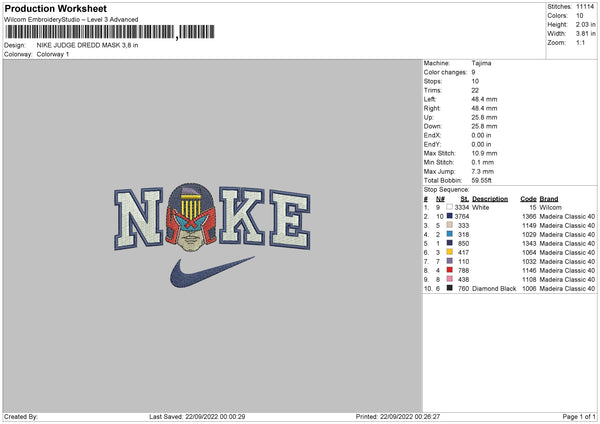
Task: Click the 'St.' column header
Action: (465, 199)
